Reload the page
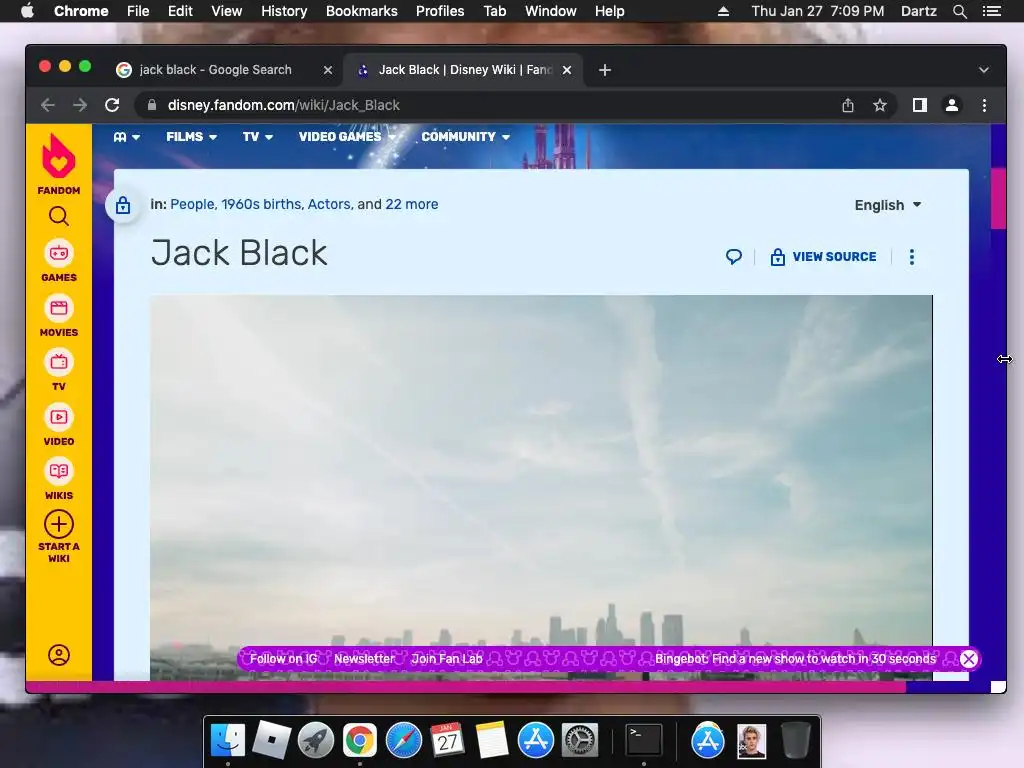This screenshot has height=768, width=1024. (112, 105)
